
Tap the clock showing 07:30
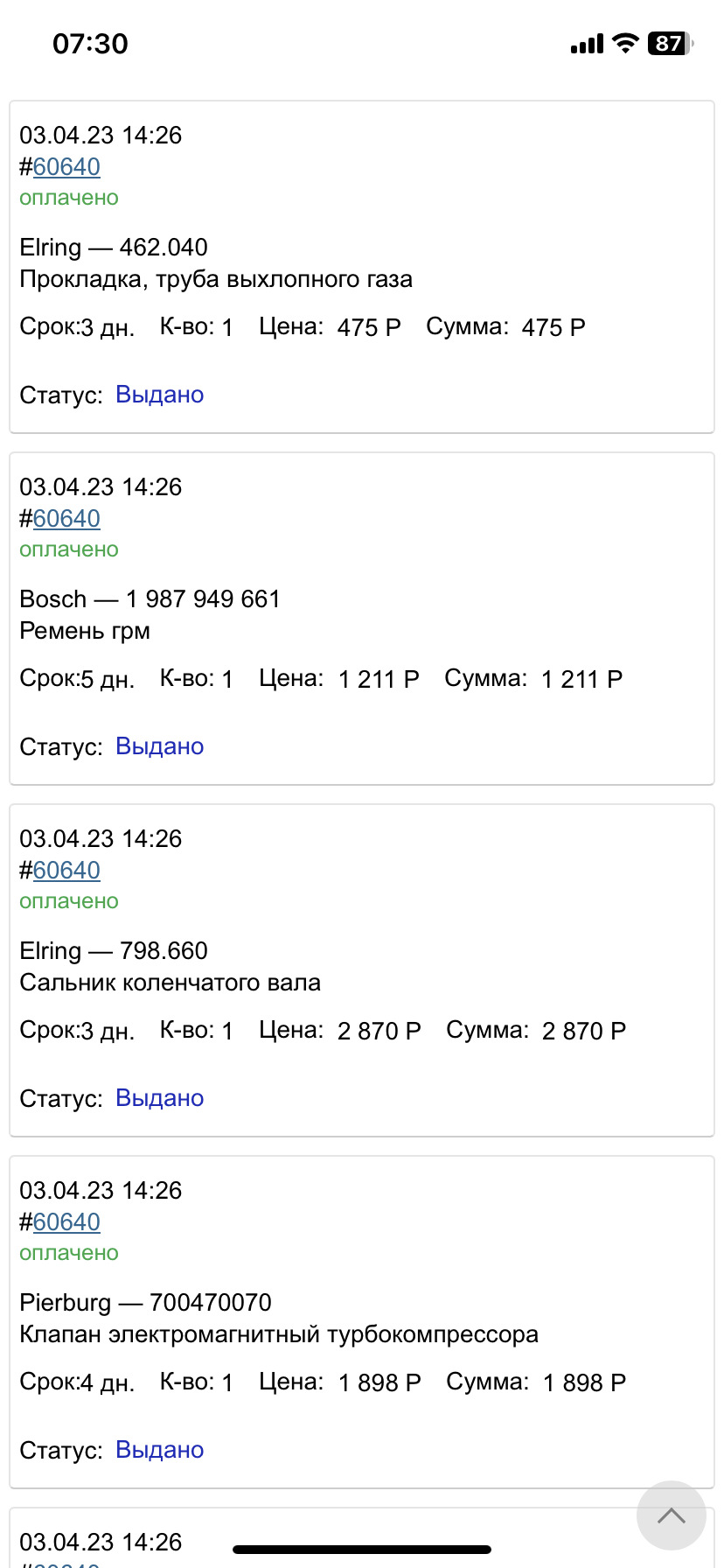click(x=89, y=43)
